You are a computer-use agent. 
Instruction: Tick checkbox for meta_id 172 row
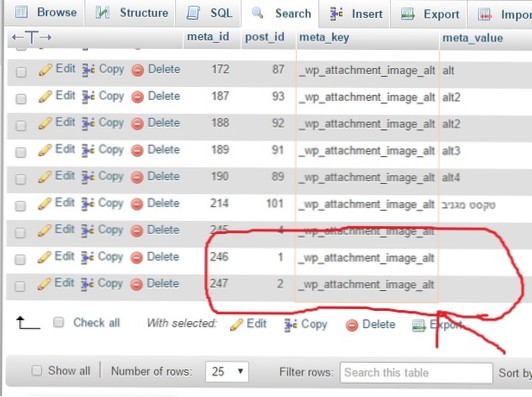tap(21, 72)
